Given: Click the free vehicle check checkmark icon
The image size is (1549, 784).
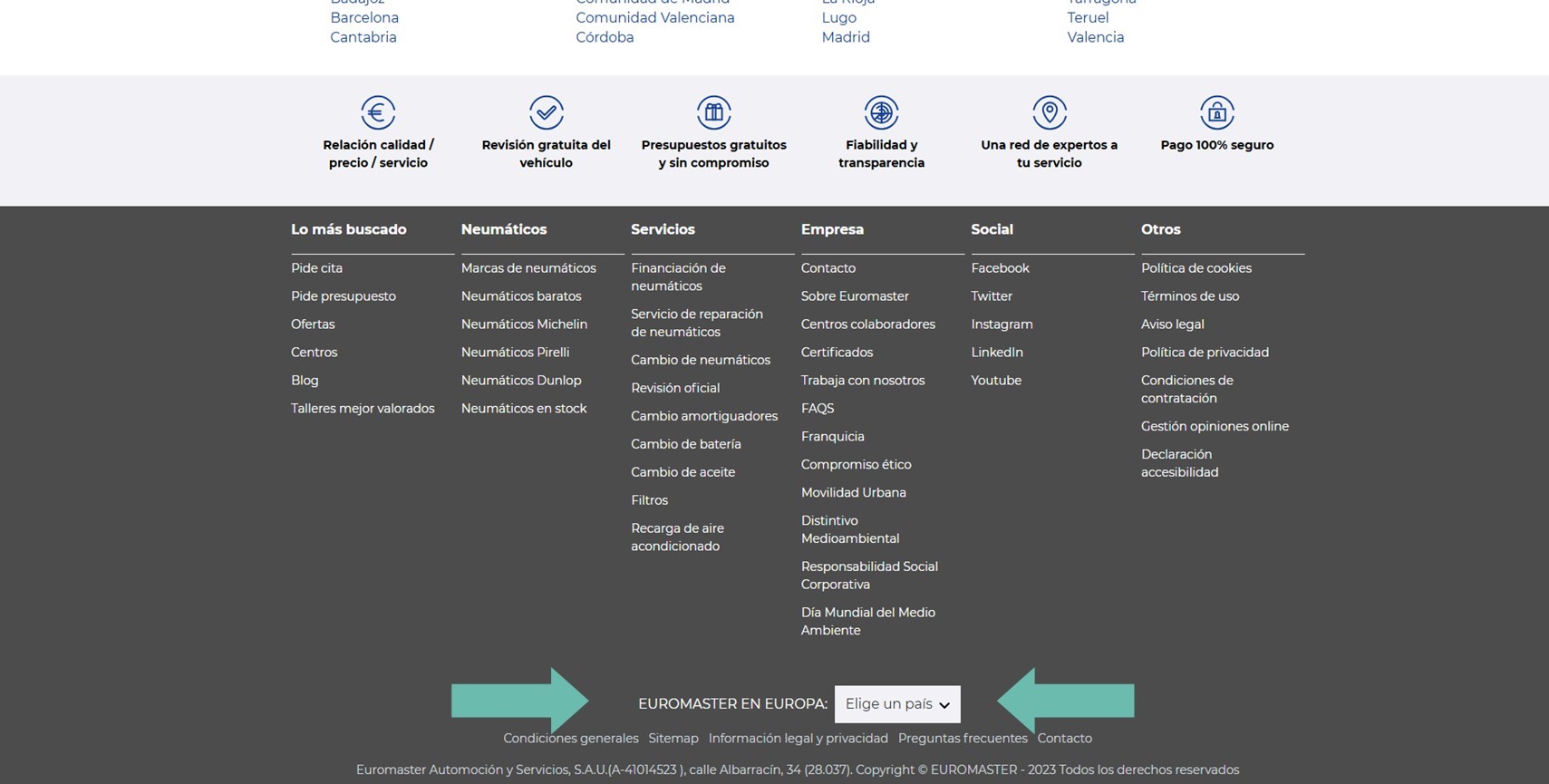Looking at the screenshot, I should pyautogui.click(x=547, y=112).
